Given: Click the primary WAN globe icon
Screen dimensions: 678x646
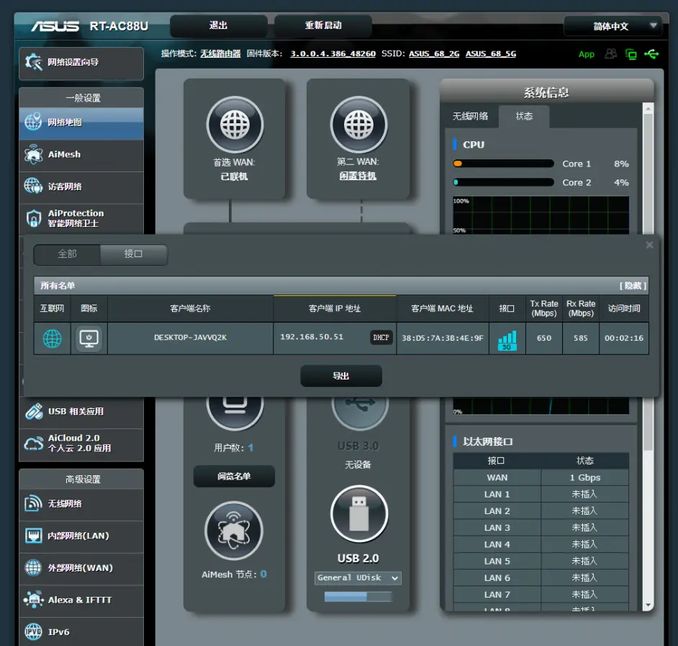Looking at the screenshot, I should [234, 126].
